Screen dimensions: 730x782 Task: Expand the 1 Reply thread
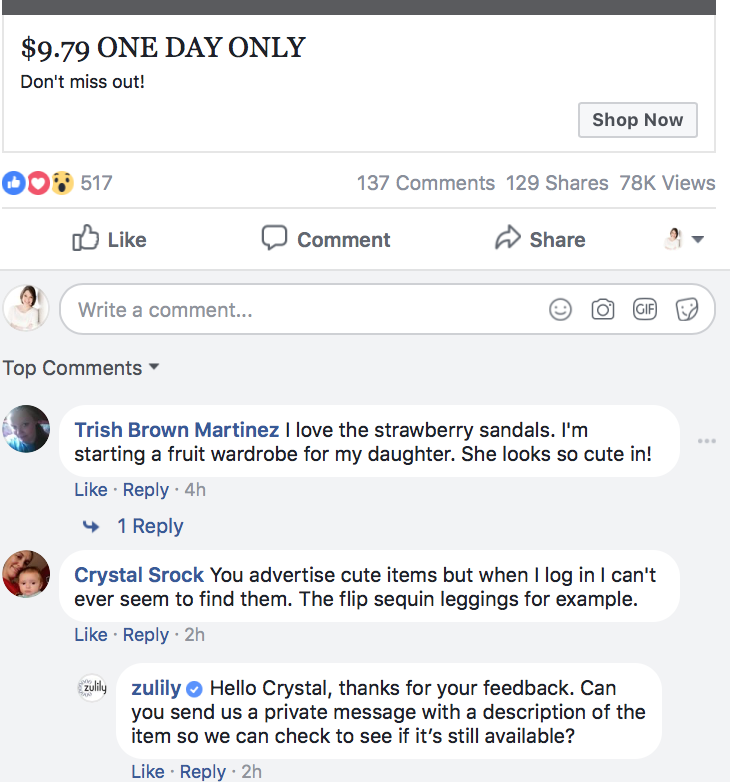(x=150, y=526)
